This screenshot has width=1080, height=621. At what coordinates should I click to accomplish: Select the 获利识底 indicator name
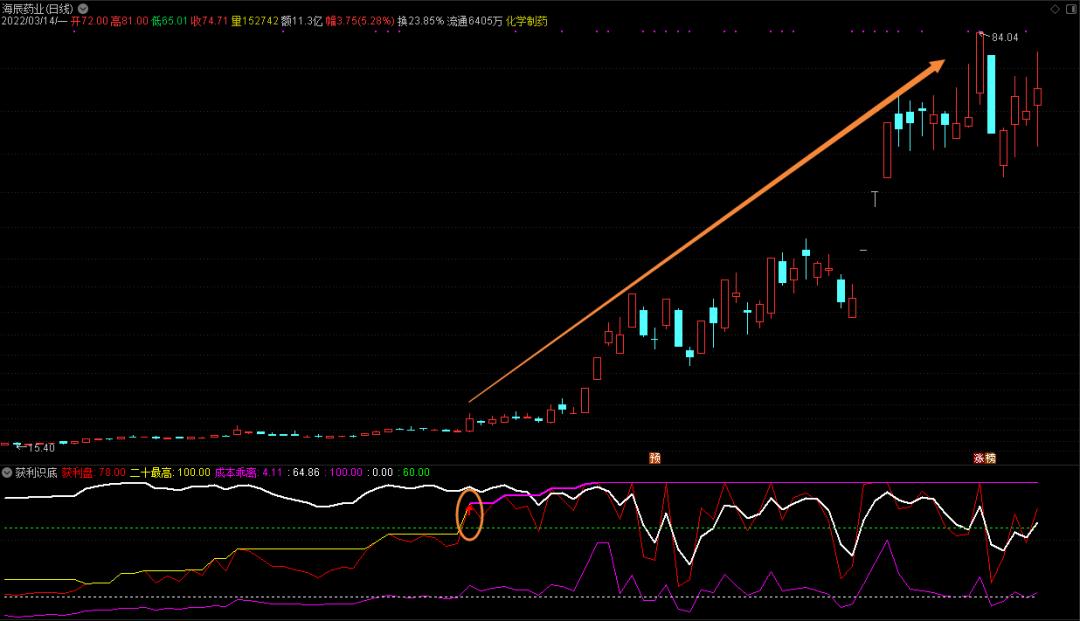[x=34, y=471]
